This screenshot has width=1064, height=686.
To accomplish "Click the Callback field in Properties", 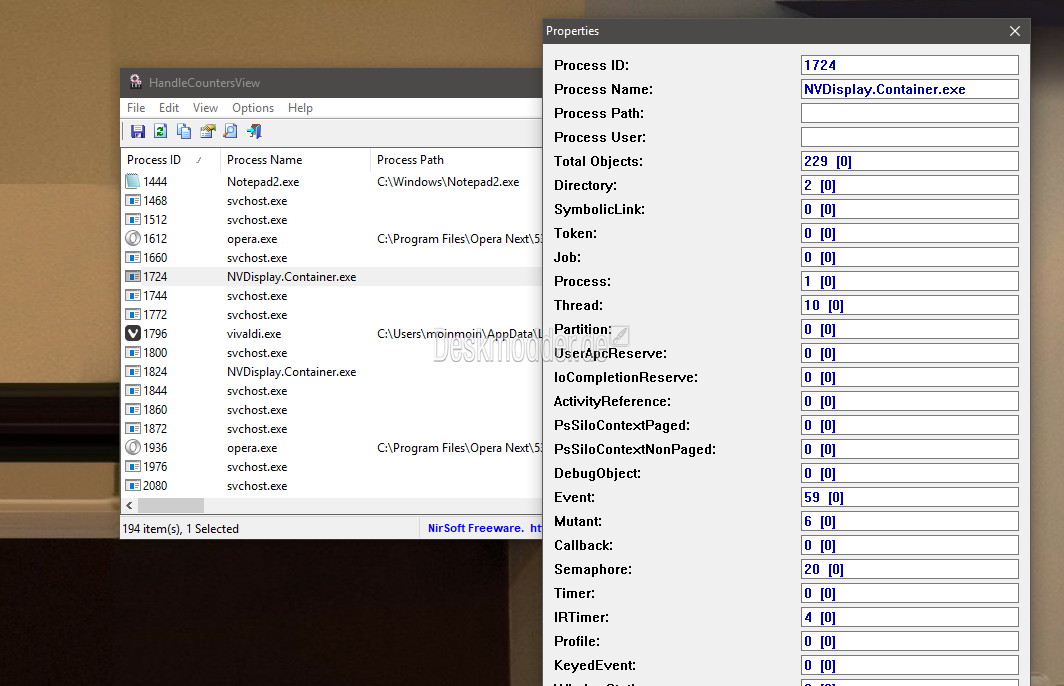I will pyautogui.click(x=909, y=545).
